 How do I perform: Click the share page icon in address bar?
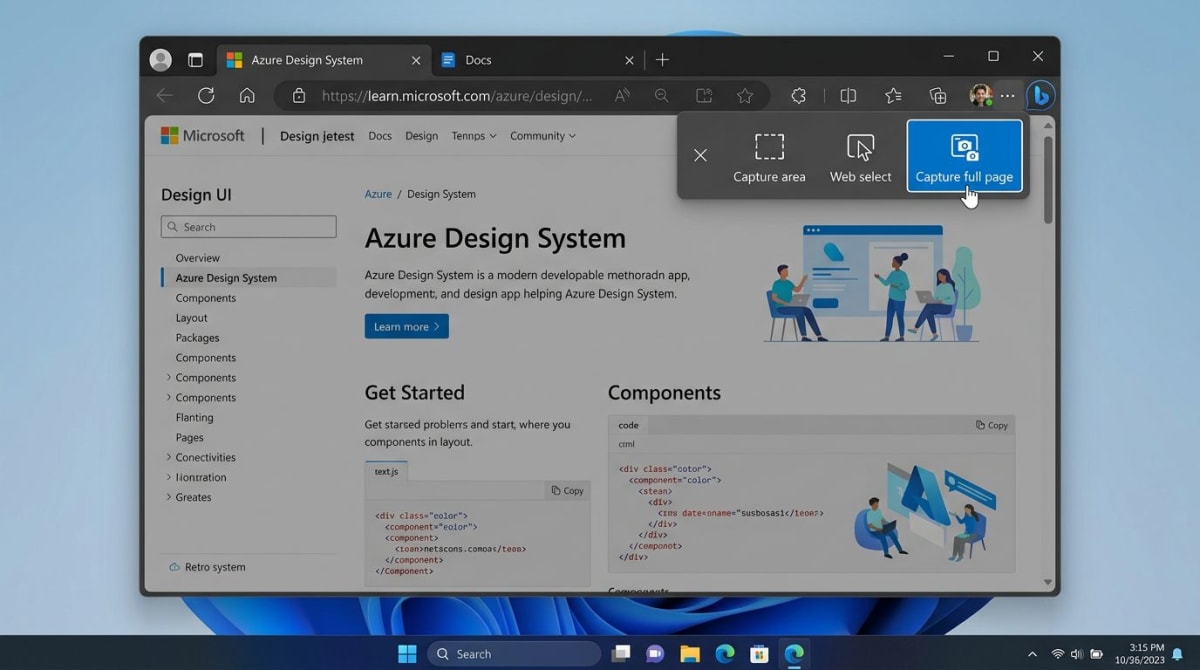point(704,96)
